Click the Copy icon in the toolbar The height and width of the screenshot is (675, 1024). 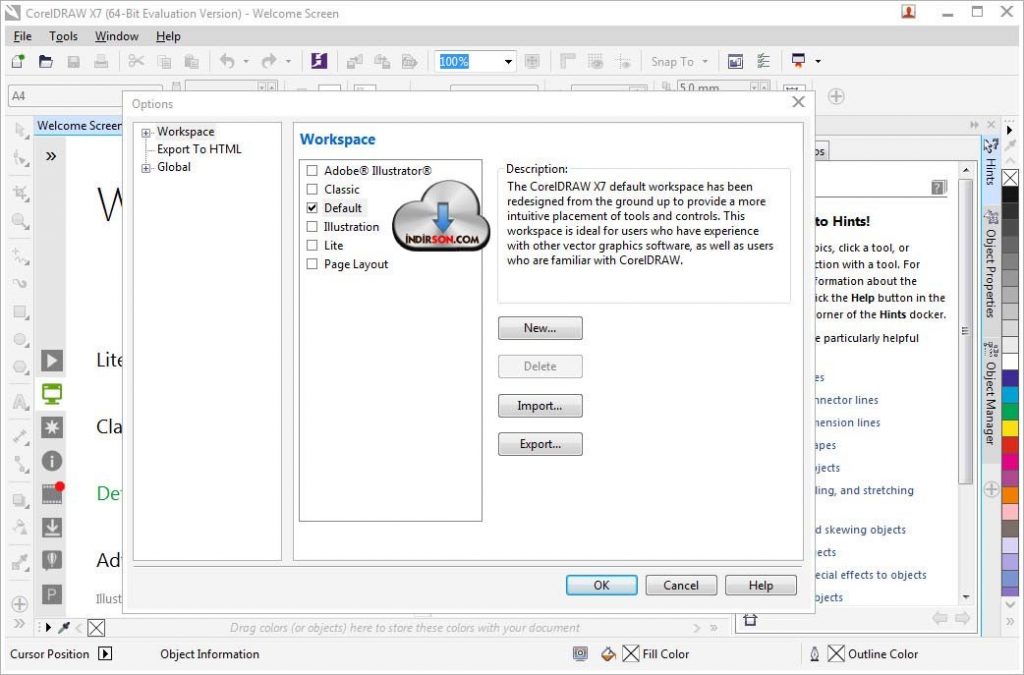(164, 61)
